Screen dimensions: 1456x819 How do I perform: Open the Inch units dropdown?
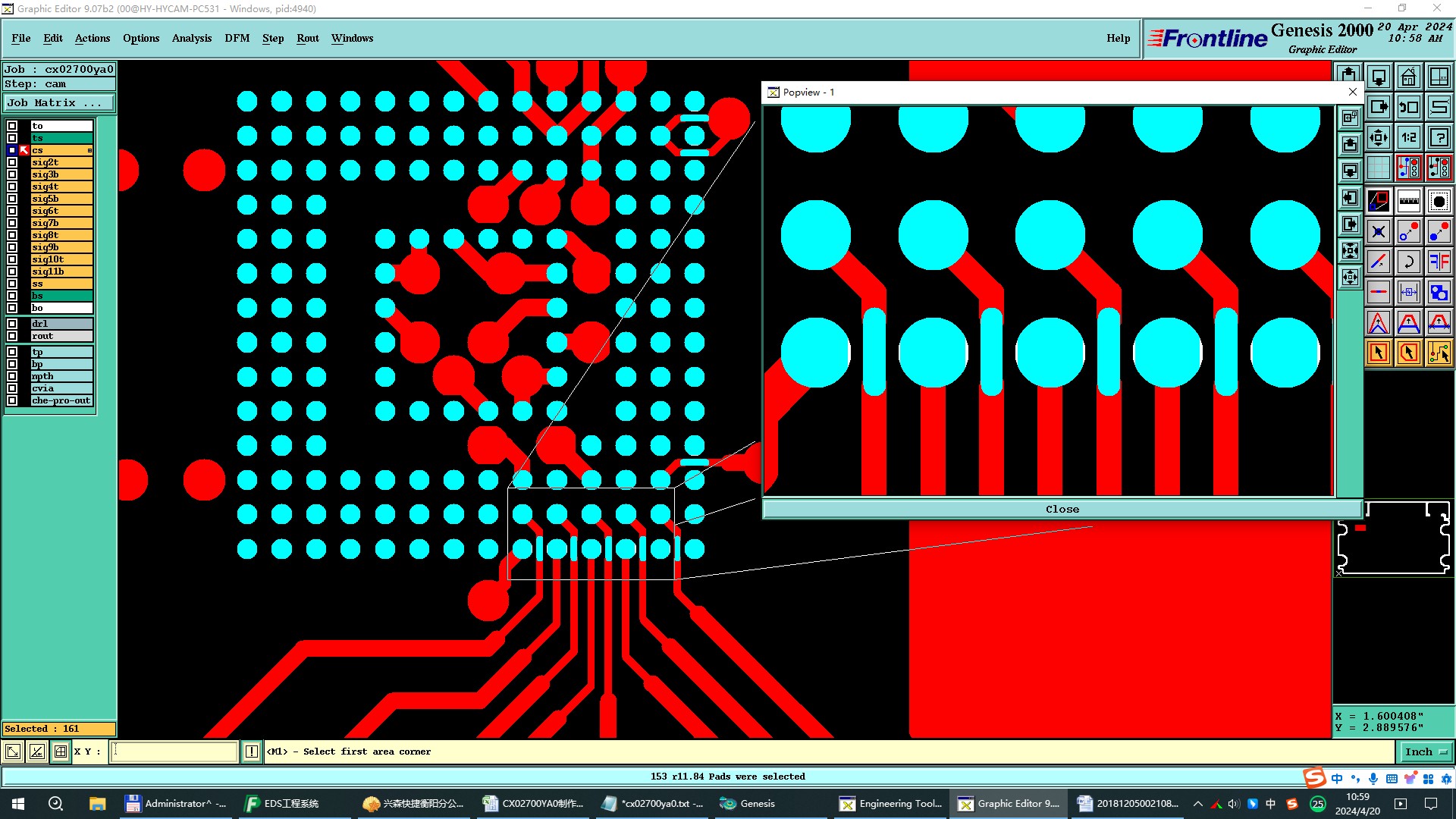(1425, 752)
